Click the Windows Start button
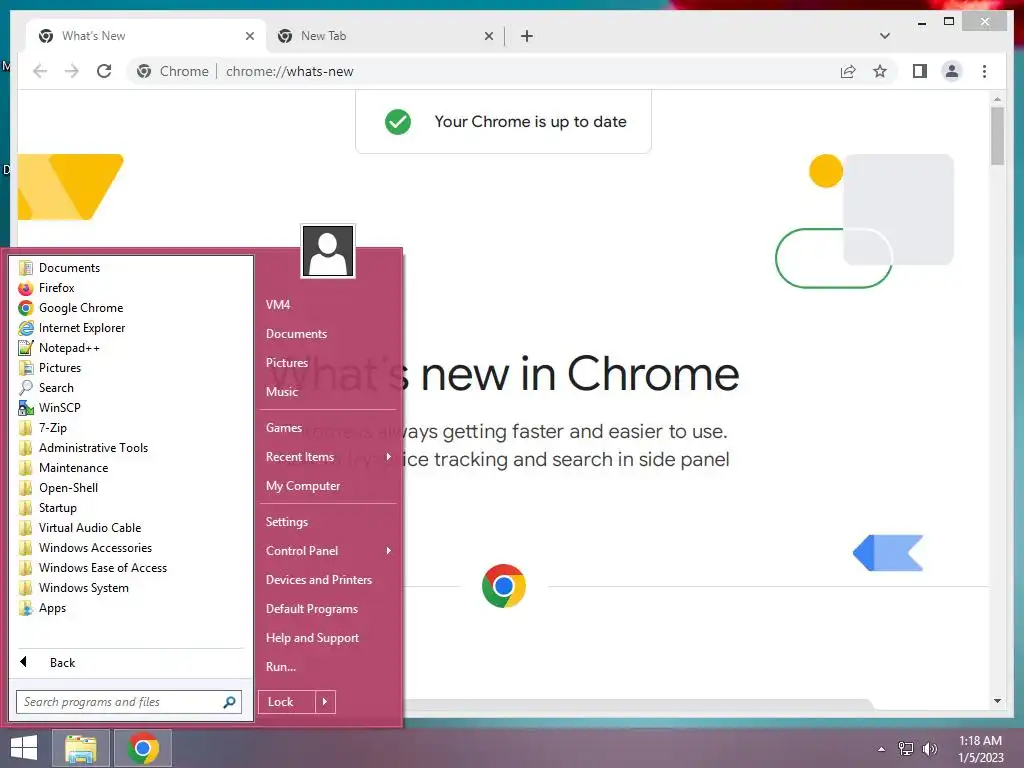This screenshot has width=1024, height=768. [x=24, y=748]
